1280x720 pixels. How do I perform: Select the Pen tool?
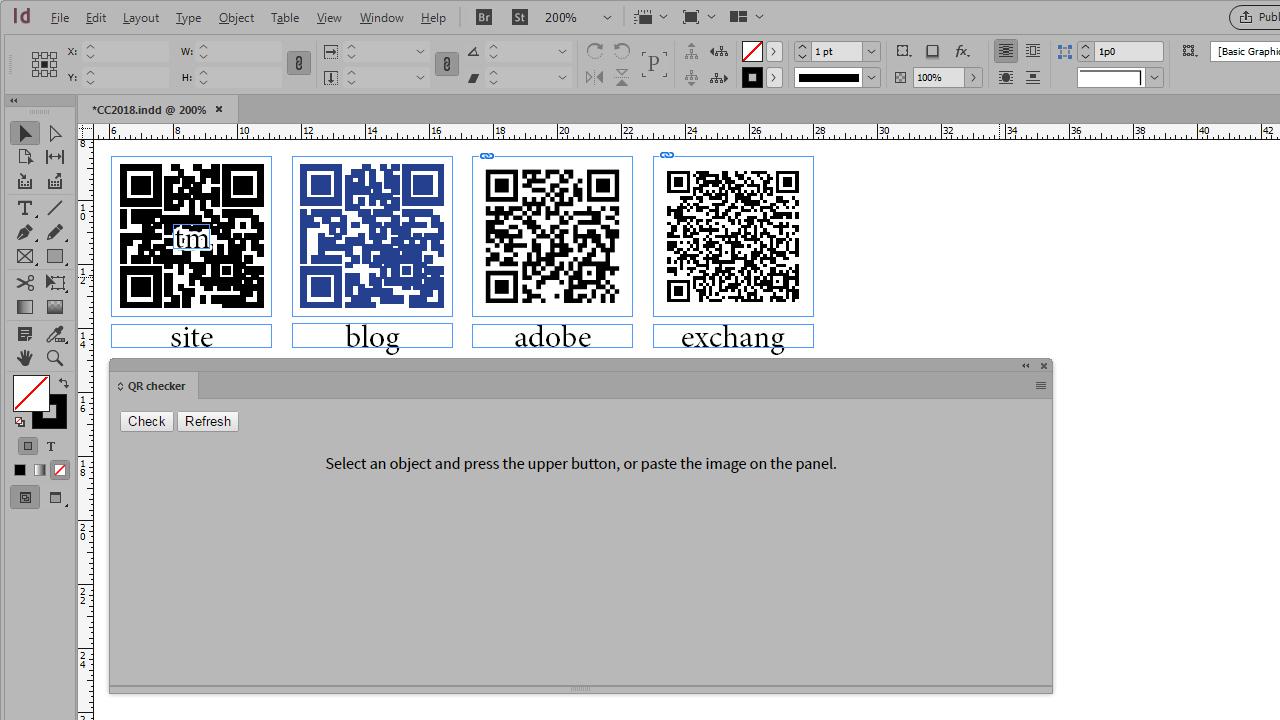(25, 232)
